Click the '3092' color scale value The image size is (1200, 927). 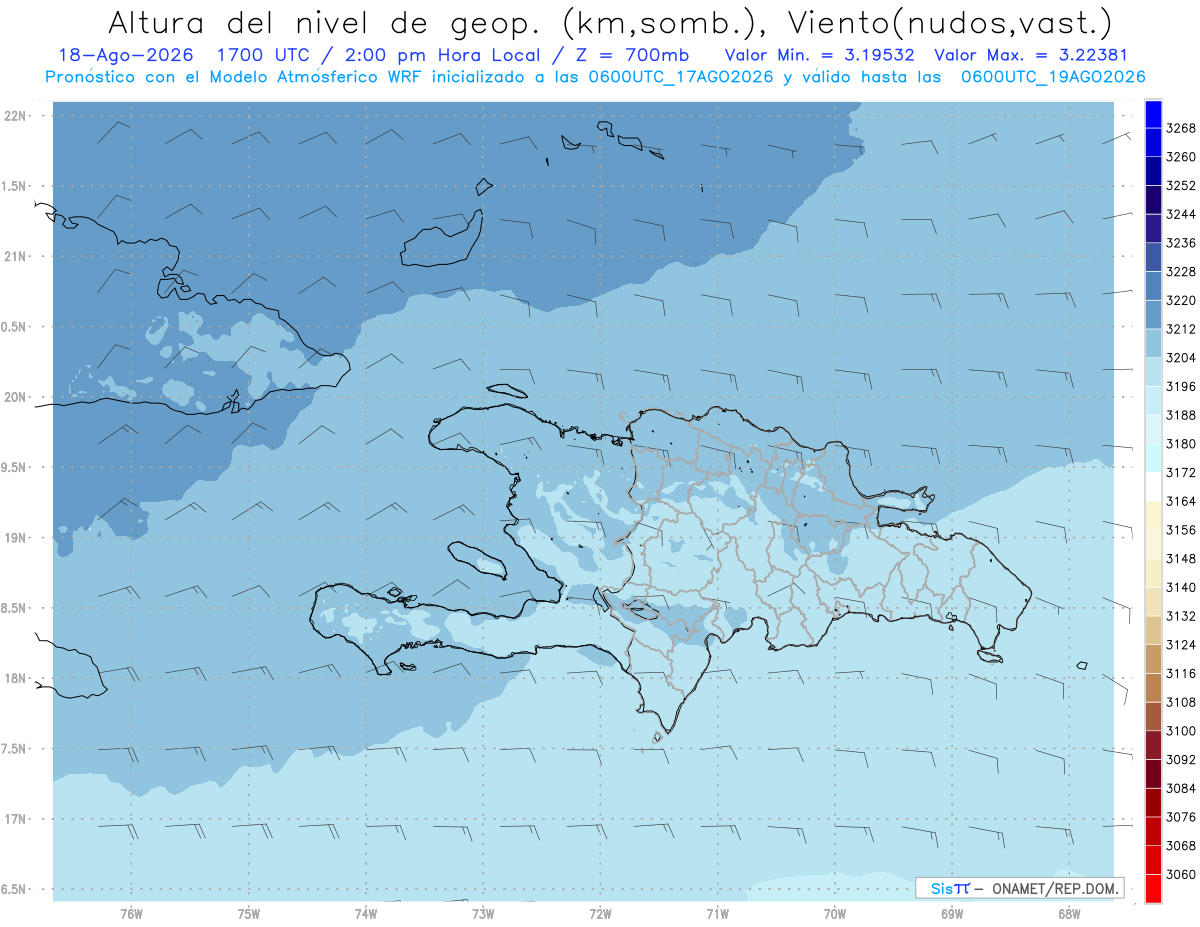1181,759
